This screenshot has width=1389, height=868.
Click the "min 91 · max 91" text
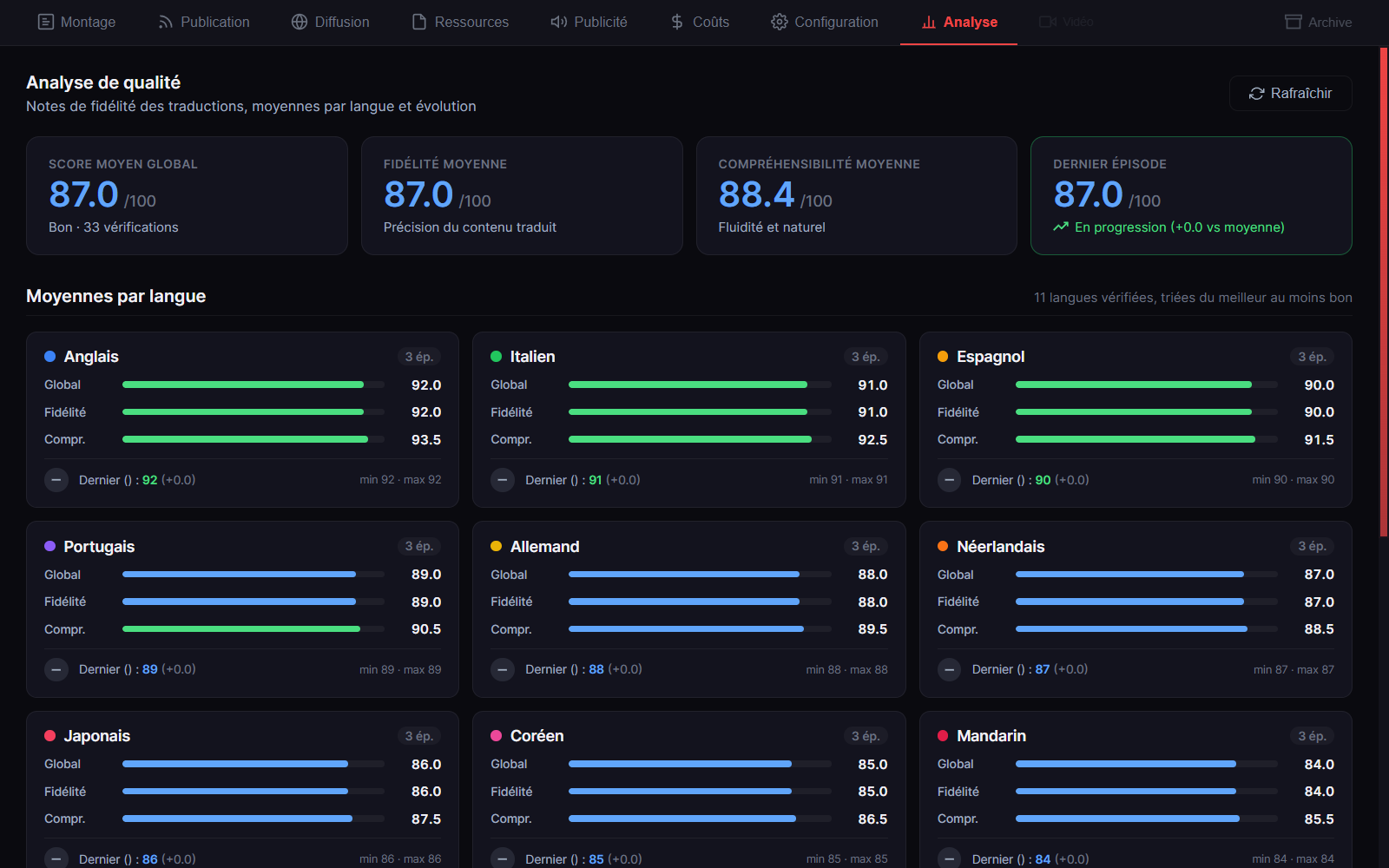pyautogui.click(x=848, y=480)
